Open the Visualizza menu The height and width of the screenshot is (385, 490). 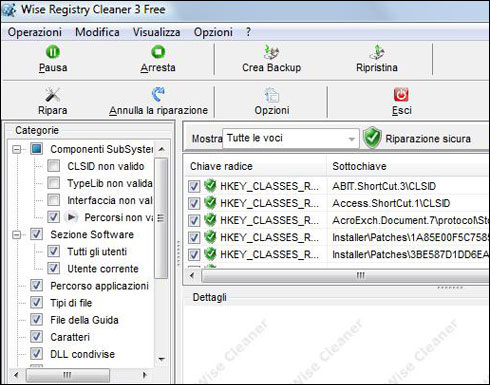(156, 32)
